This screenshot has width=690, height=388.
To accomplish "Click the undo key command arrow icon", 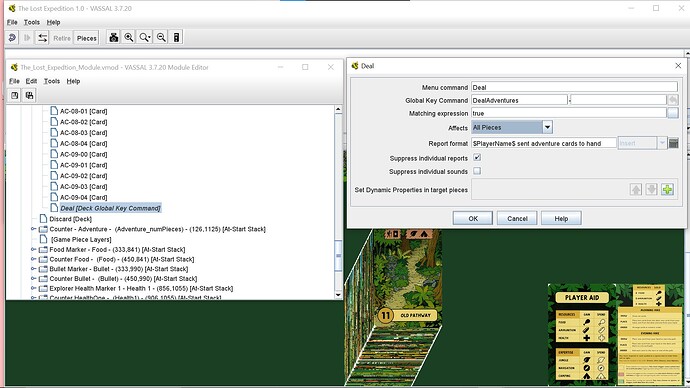I will point(672,100).
